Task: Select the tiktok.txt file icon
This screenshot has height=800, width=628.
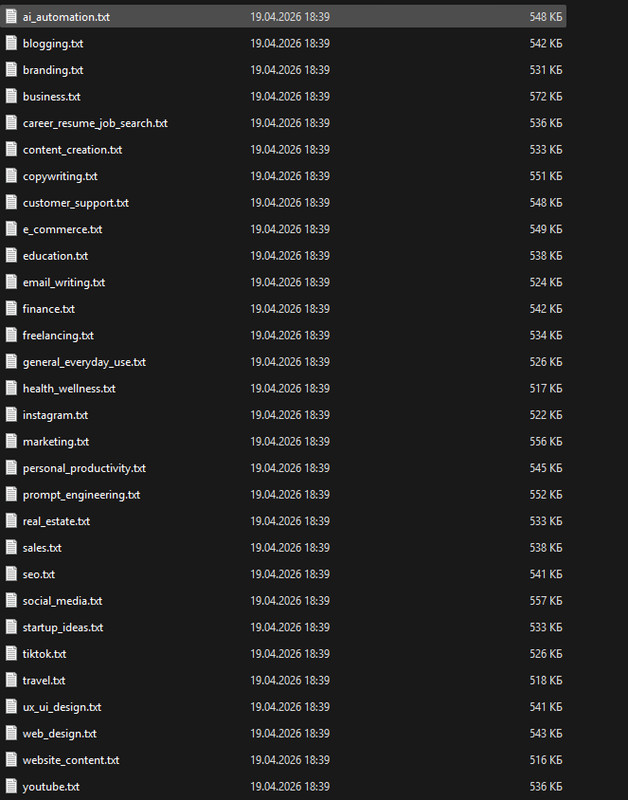Action: click(11, 653)
